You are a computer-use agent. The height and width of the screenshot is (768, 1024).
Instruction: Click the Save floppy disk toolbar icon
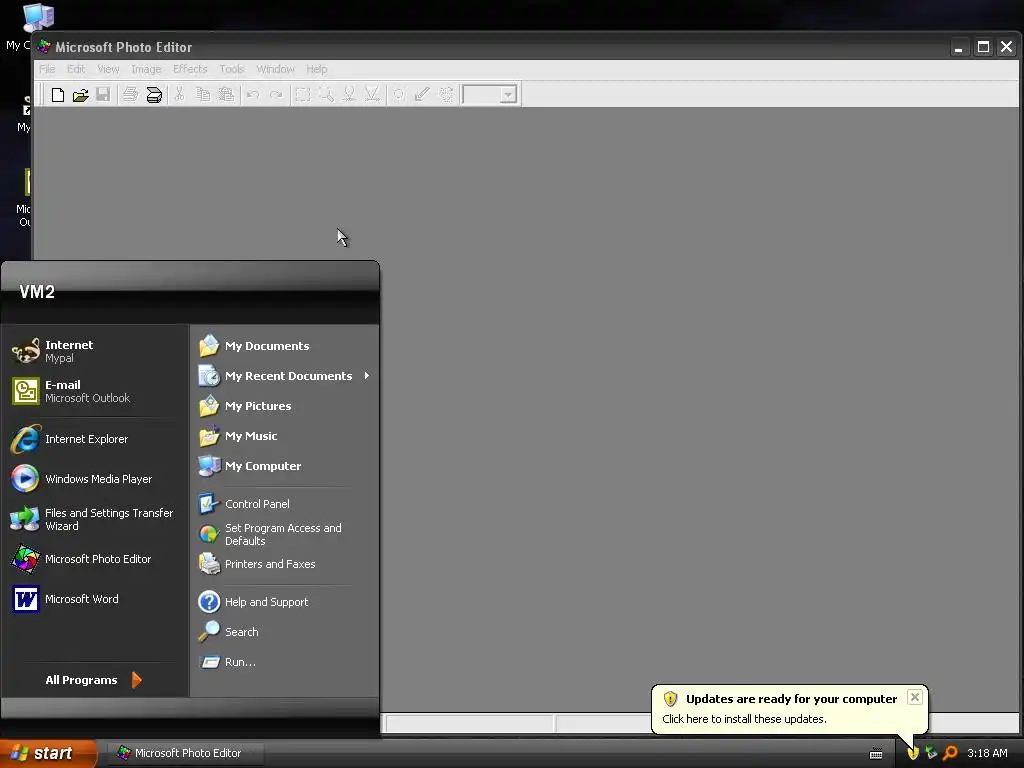[x=103, y=95]
